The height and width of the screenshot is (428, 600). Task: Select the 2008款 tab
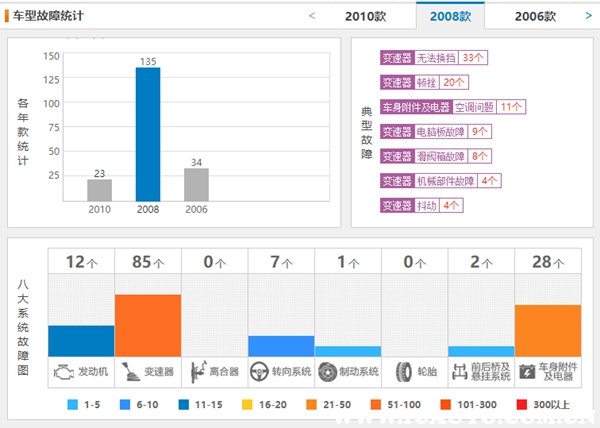pyautogui.click(x=450, y=16)
